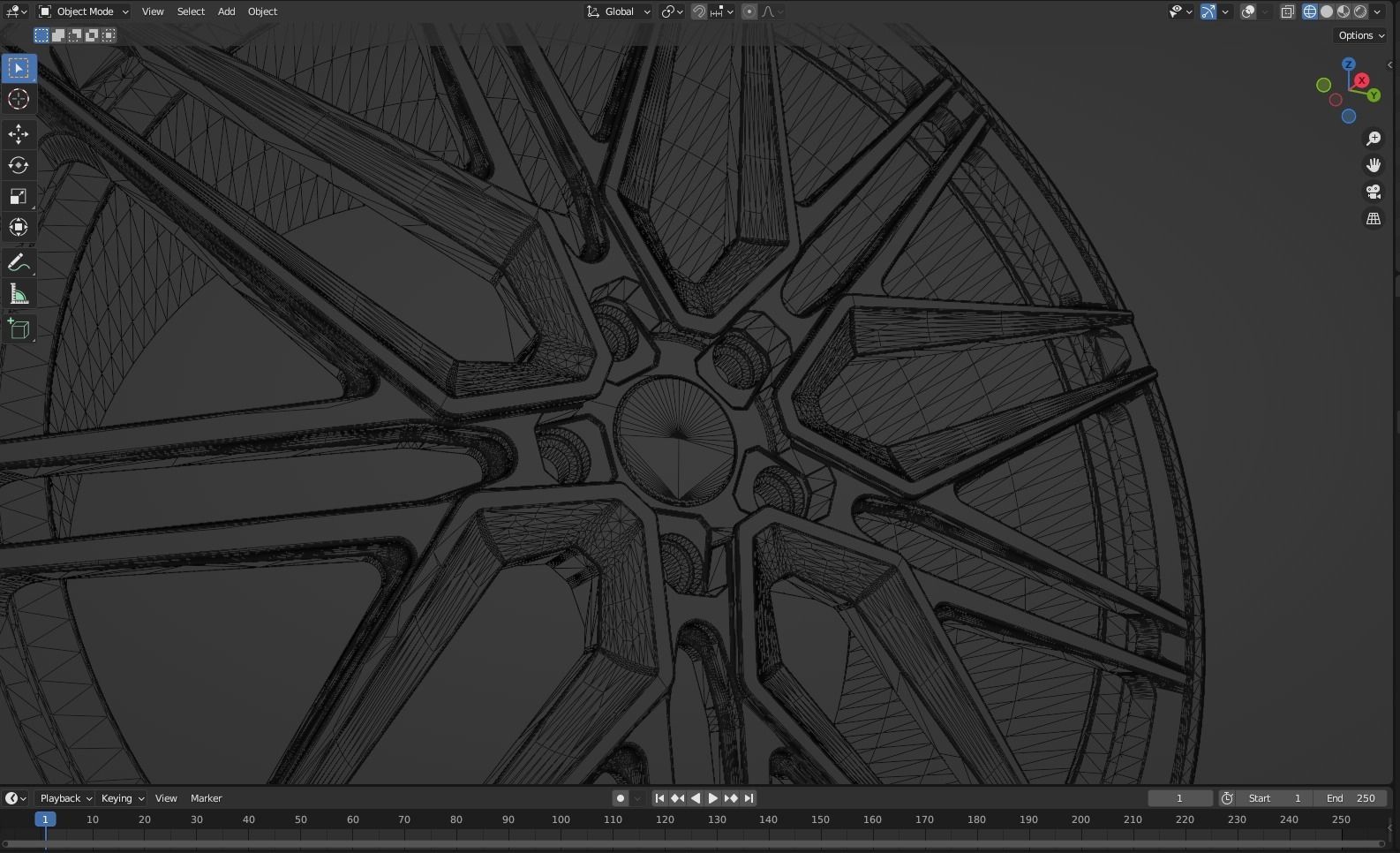Select the Annotate pencil tool

(x=19, y=263)
